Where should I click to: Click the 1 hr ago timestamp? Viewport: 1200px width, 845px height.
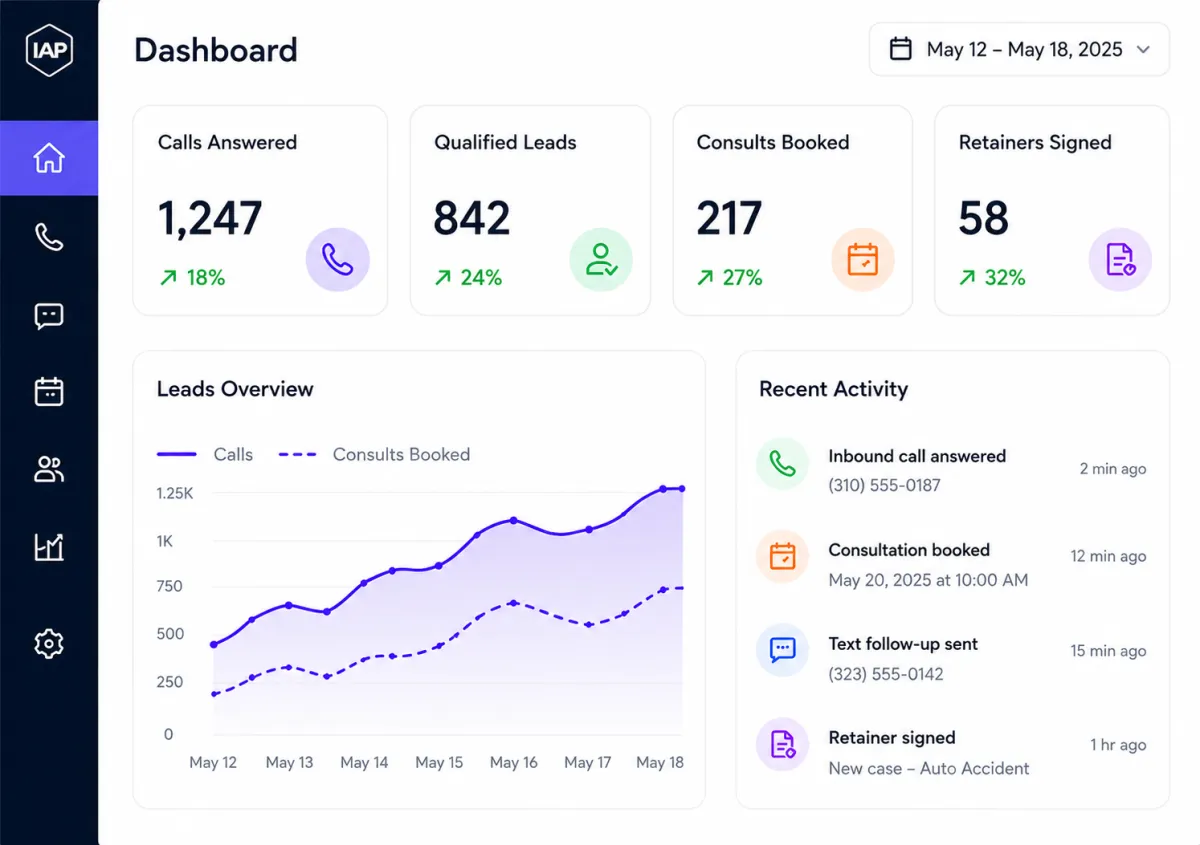click(1119, 745)
